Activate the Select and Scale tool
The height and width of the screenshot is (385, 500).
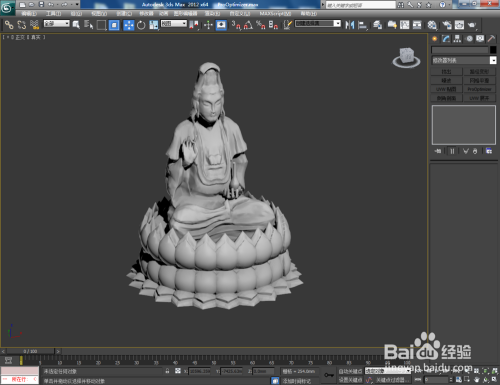(x=154, y=25)
